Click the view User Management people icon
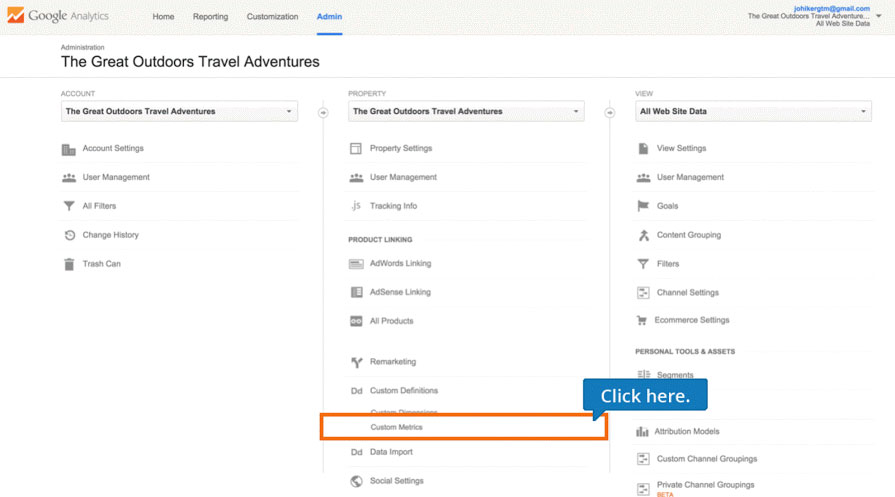 [x=643, y=177]
